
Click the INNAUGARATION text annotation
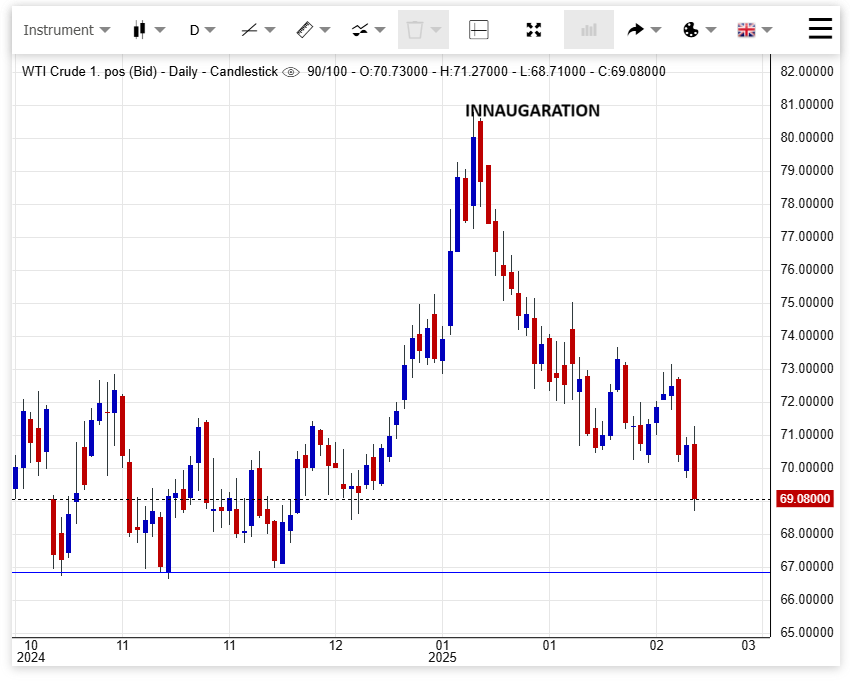tap(532, 111)
